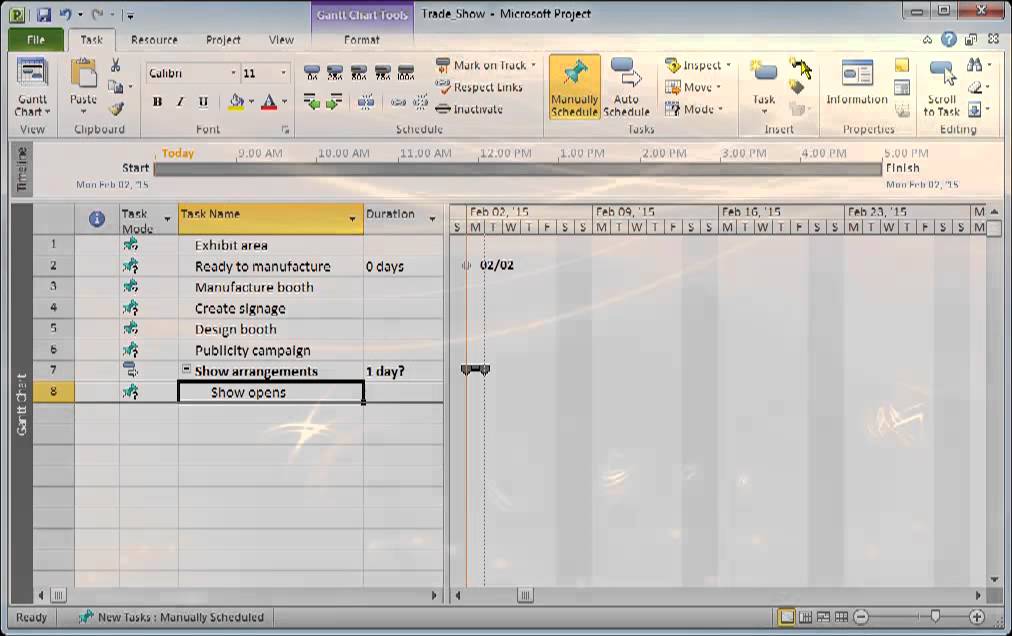Toggle Bold formatting

coord(157,102)
